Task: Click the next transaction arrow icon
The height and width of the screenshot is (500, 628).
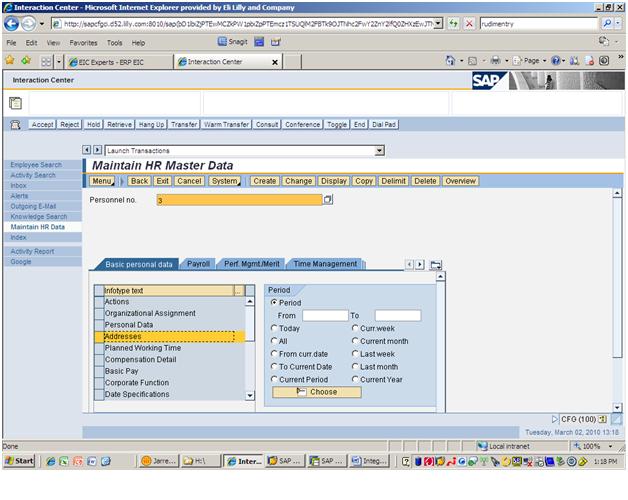Action: point(97,150)
